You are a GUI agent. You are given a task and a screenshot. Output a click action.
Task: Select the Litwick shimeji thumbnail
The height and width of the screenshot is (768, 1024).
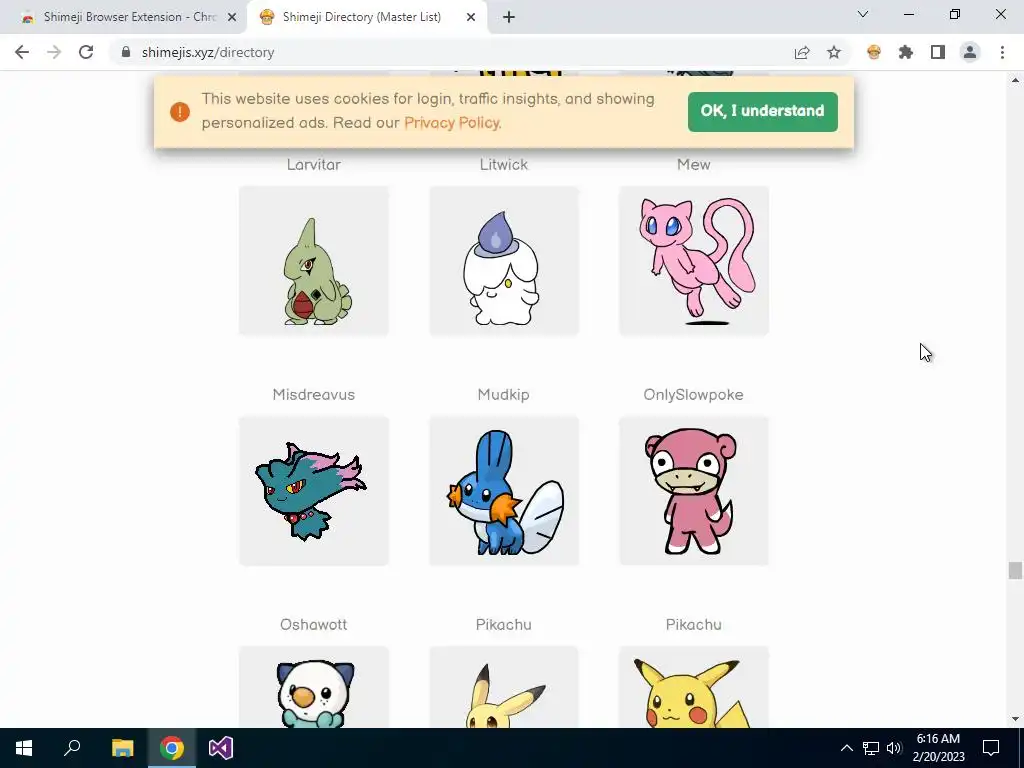[504, 261]
